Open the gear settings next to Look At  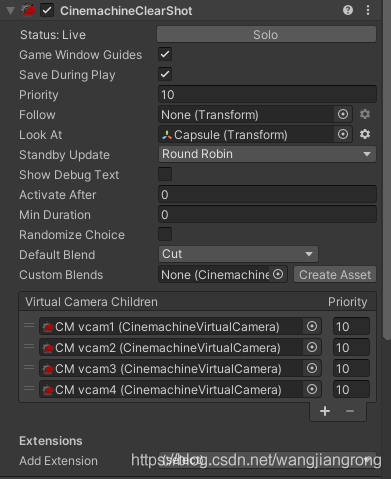365,134
